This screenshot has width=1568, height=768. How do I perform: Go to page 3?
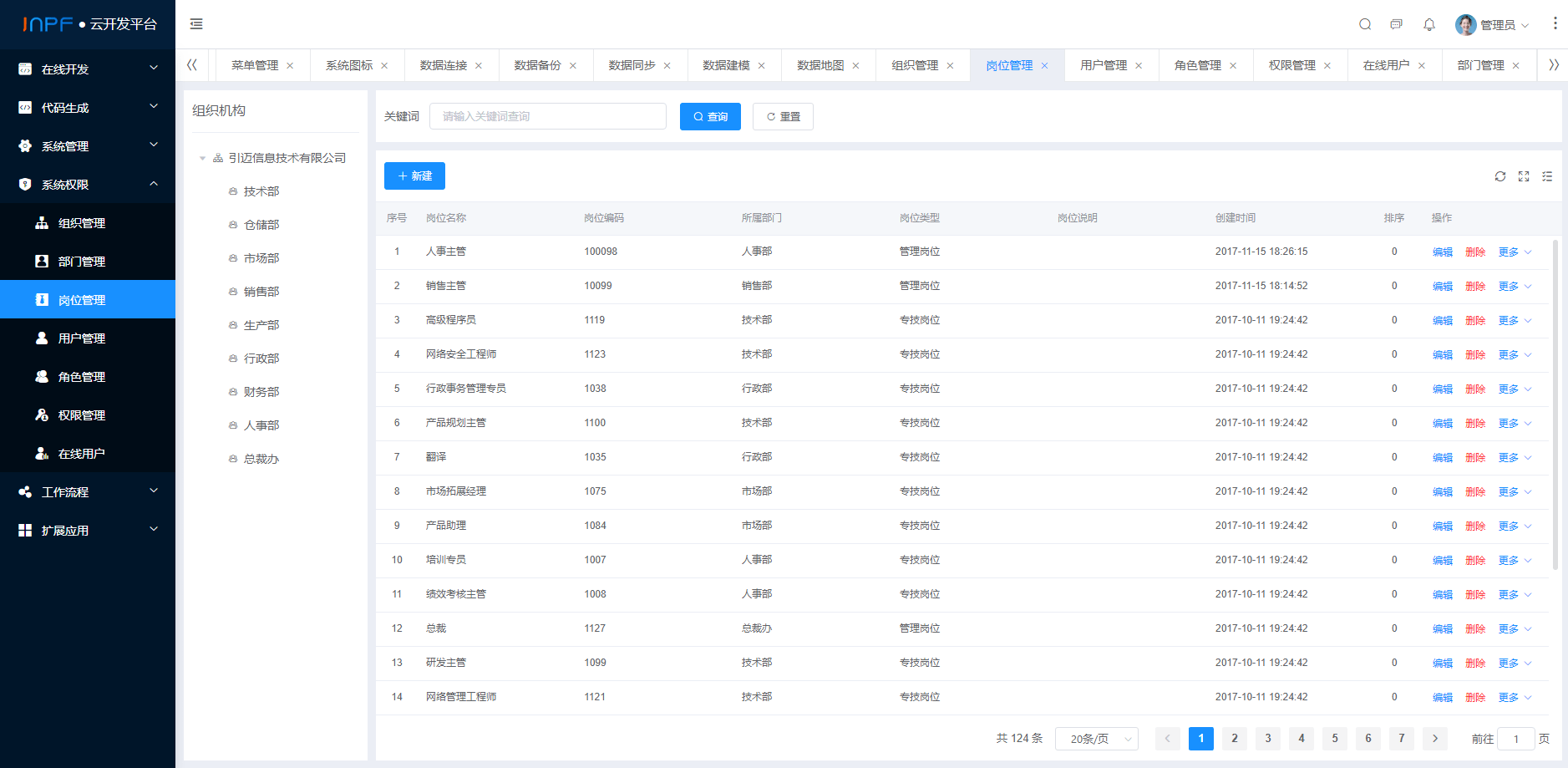point(1268,739)
